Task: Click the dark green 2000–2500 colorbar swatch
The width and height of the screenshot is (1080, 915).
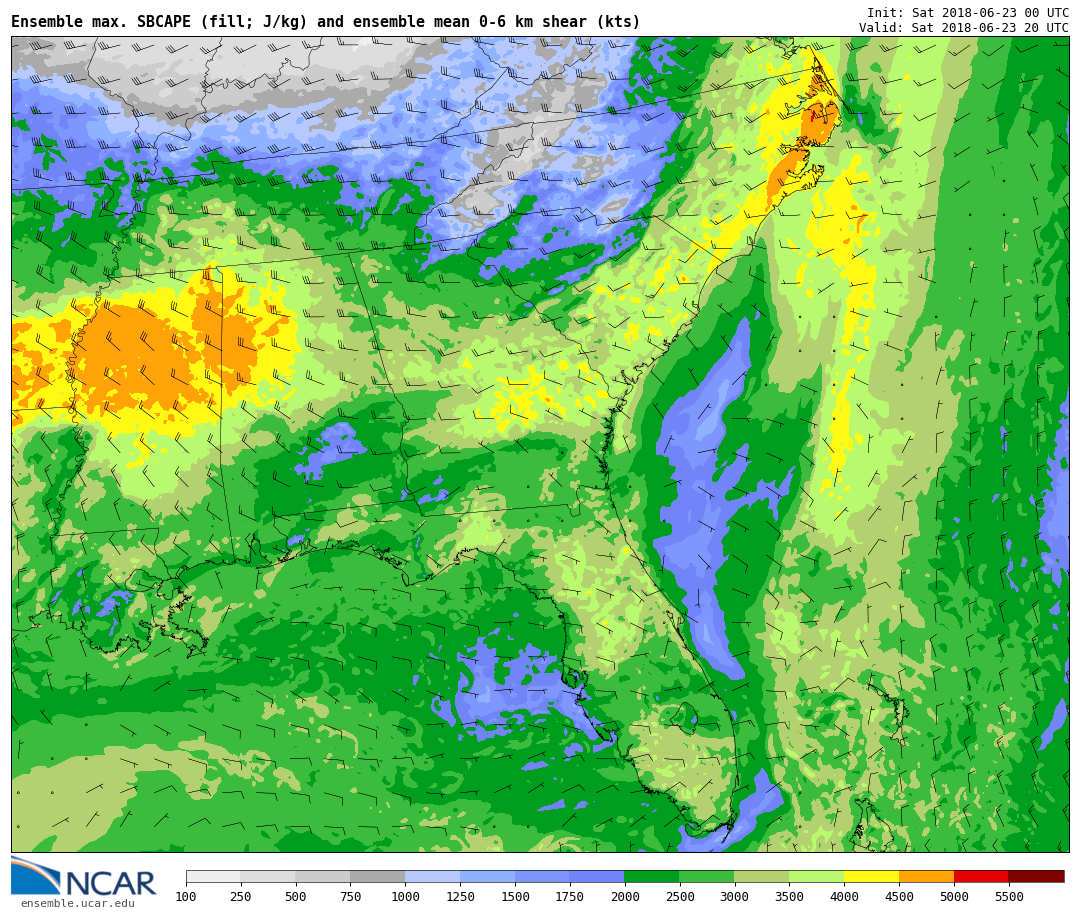Action: tap(651, 877)
